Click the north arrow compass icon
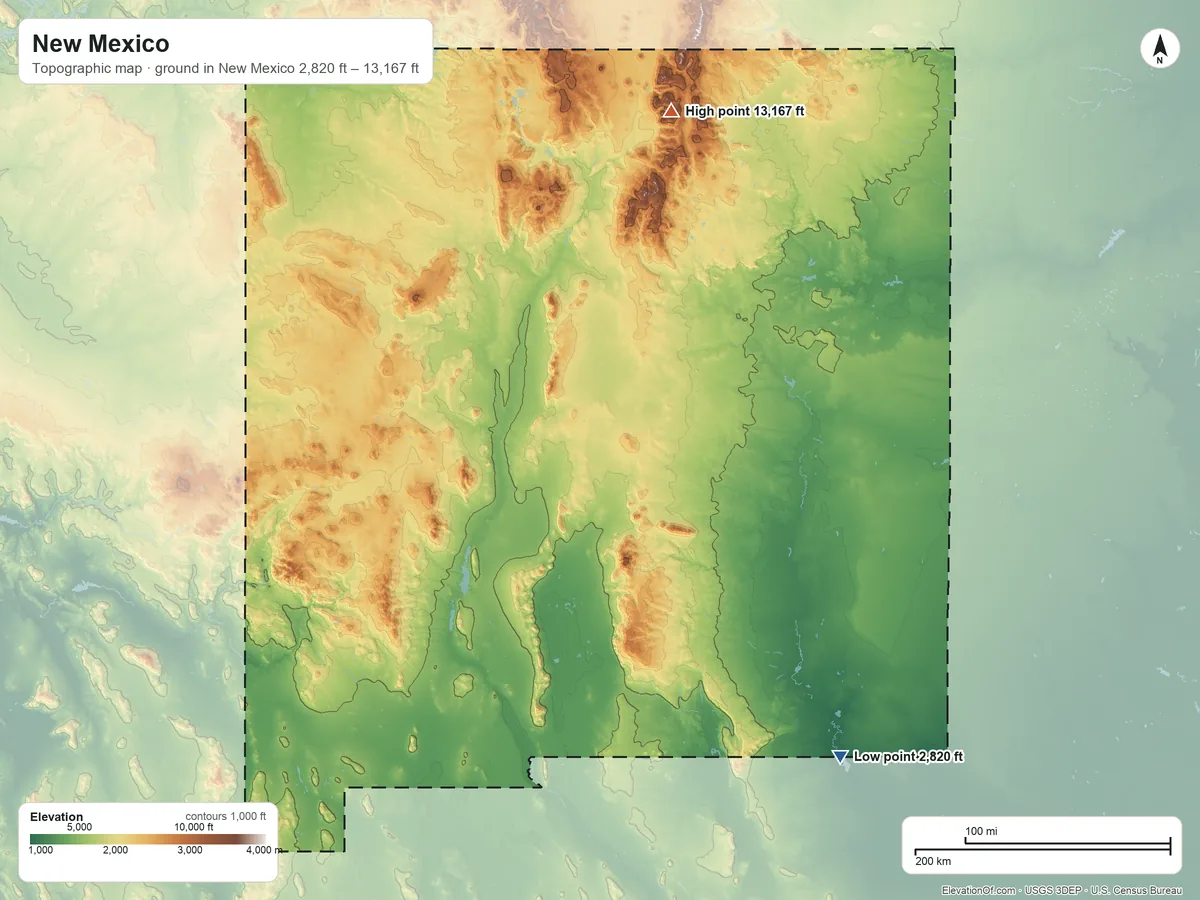The height and width of the screenshot is (900, 1200). click(x=1159, y=49)
